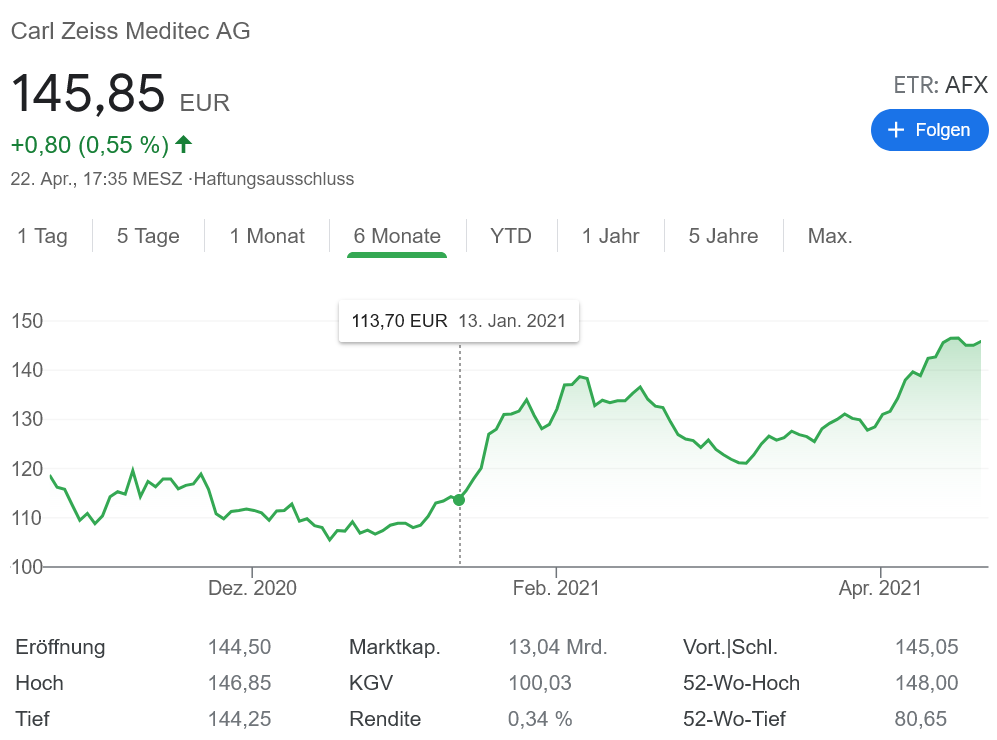The width and height of the screenshot is (997, 740).
Task: Show the 1 Monat chart view
Action: click(x=267, y=236)
